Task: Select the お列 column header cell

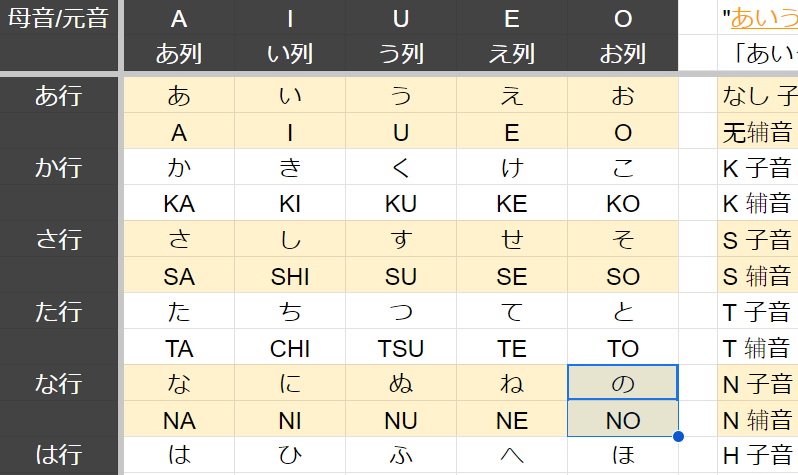Action: pyautogui.click(x=623, y=53)
